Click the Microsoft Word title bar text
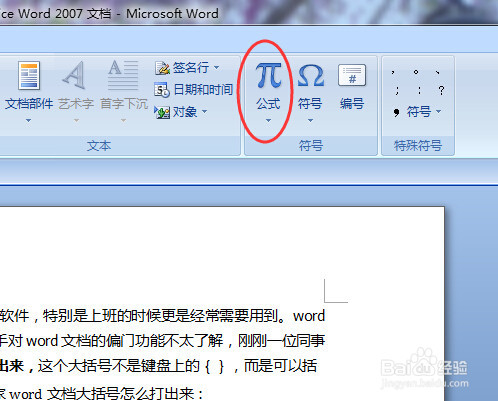The image size is (498, 401). pos(109,14)
